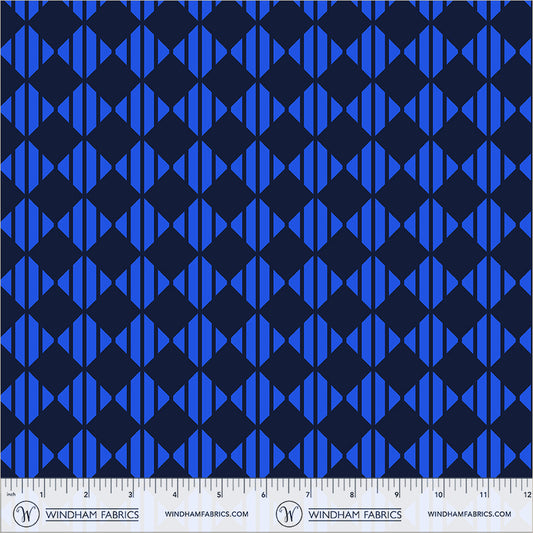This screenshot has height=533, width=533.
Task: Click the right 'WINDHAM FABRICS' brand text
Action: point(355,514)
